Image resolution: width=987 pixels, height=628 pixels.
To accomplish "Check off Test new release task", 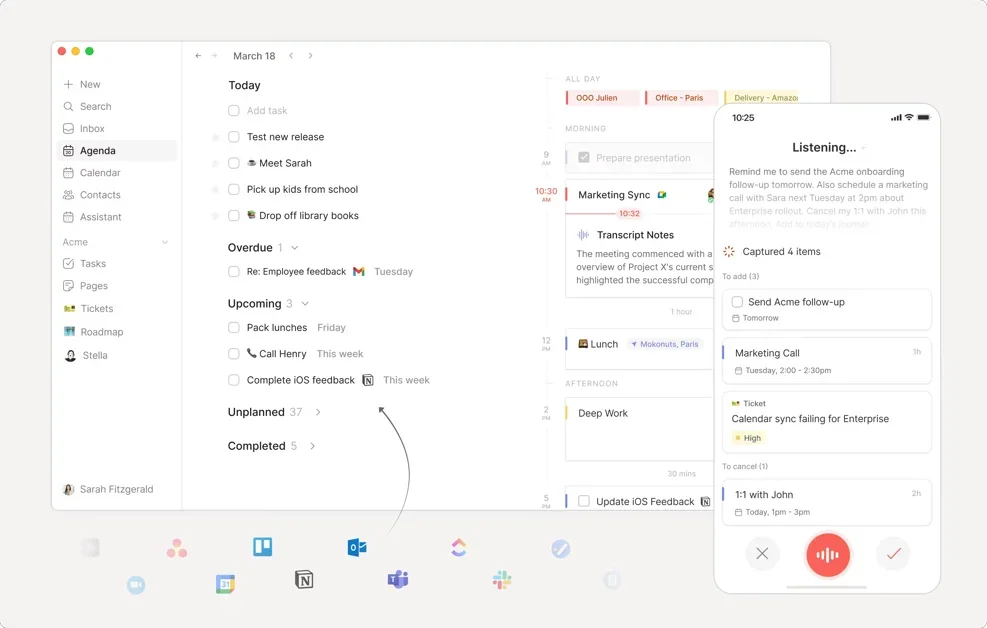I will (x=234, y=137).
